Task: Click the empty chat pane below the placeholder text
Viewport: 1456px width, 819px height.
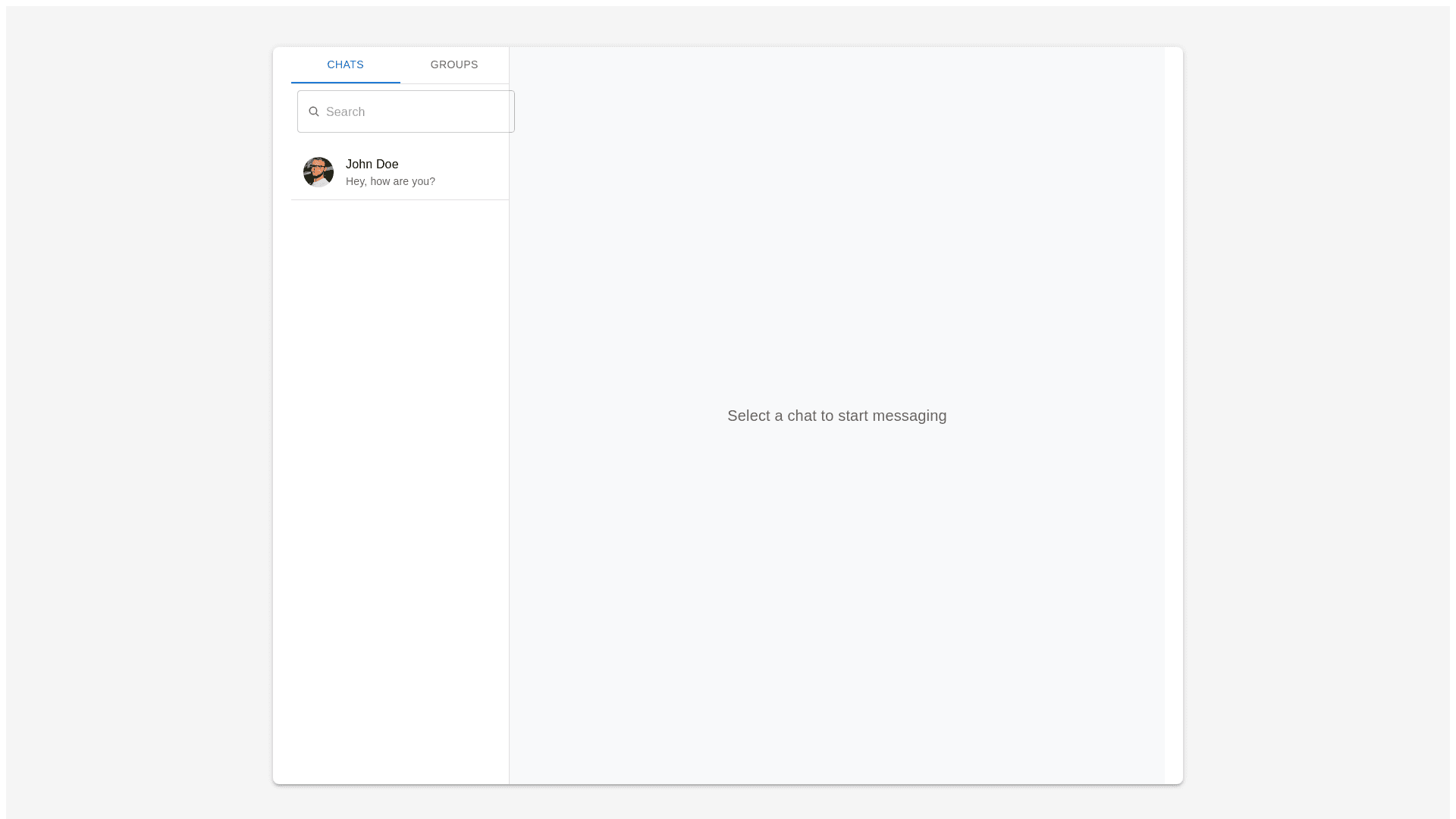Action: click(836, 607)
